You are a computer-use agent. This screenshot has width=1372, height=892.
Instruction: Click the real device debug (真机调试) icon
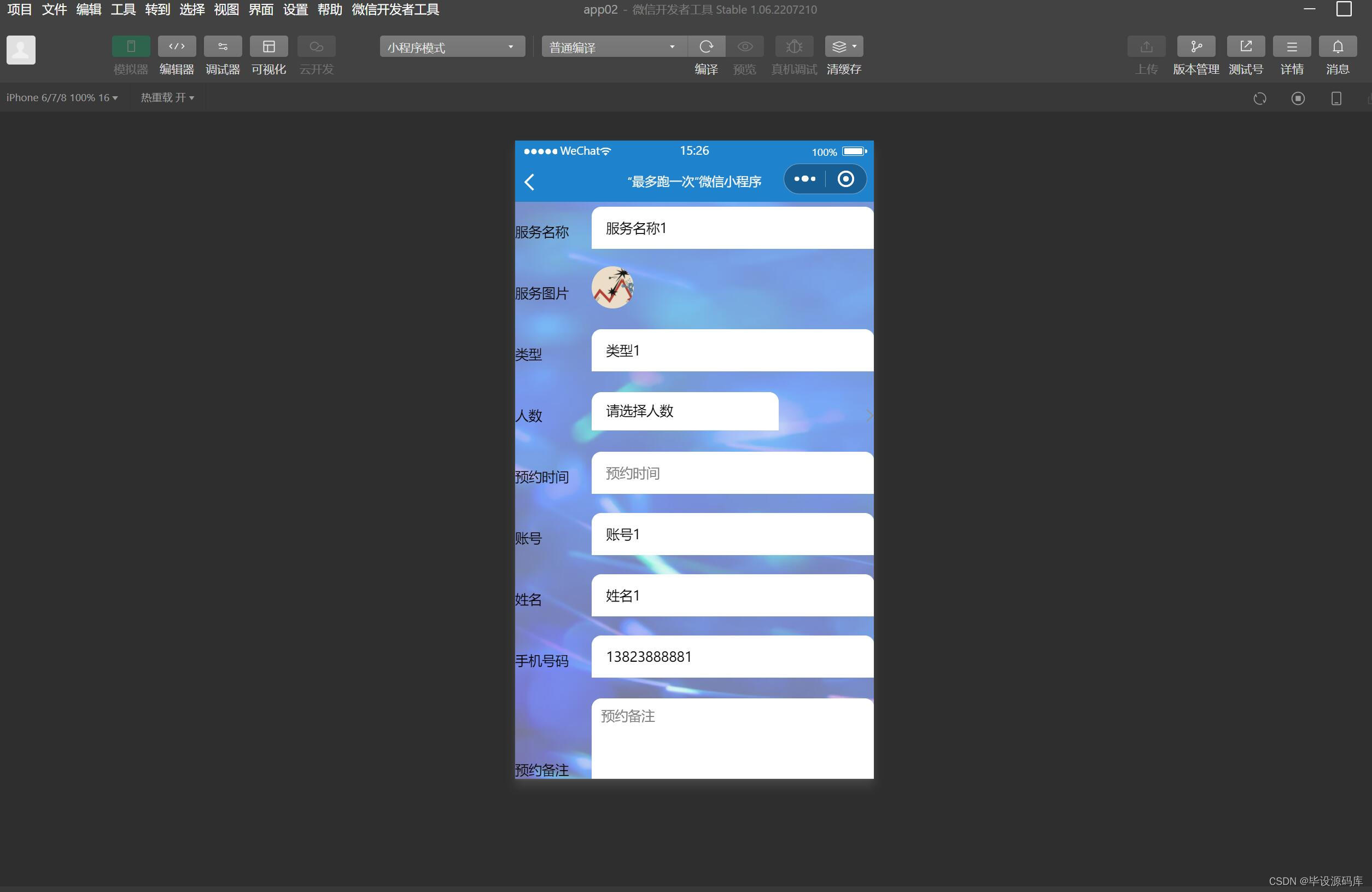pyautogui.click(x=794, y=46)
